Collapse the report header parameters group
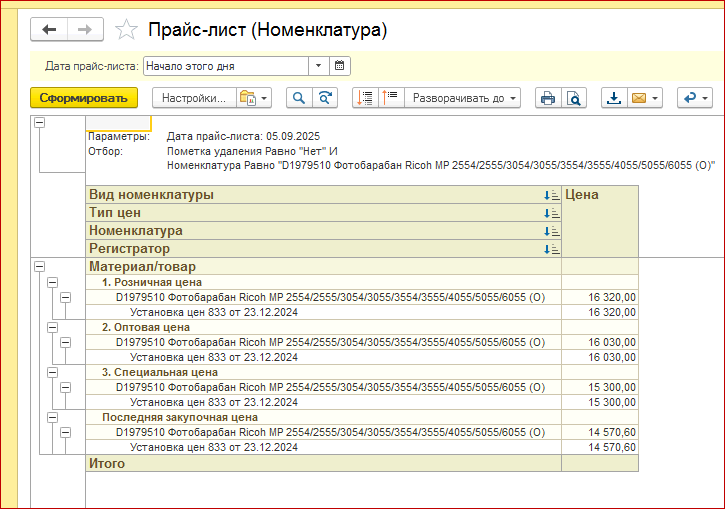Image resolution: width=725 pixels, height=509 pixels. click(x=40, y=123)
